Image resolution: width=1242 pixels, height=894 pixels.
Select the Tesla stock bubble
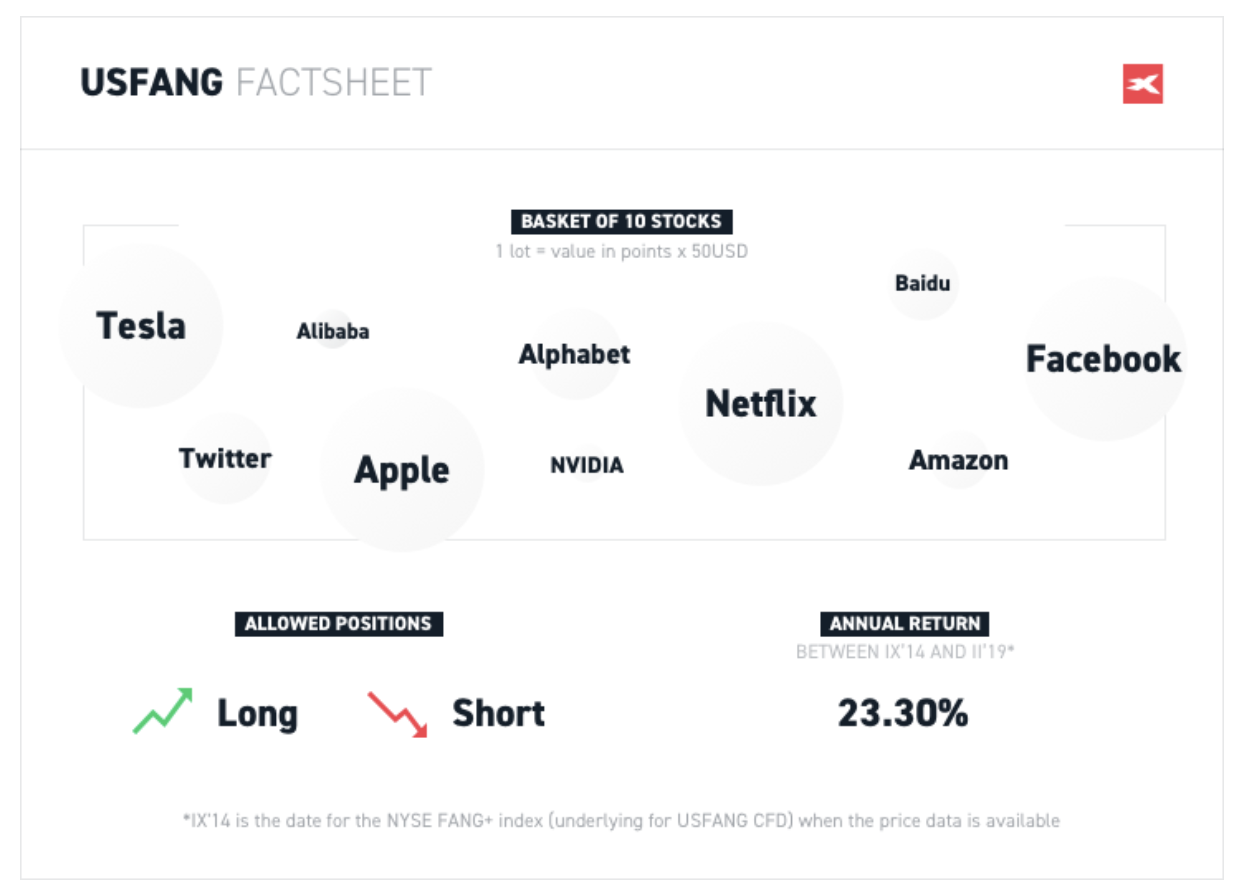pos(141,326)
